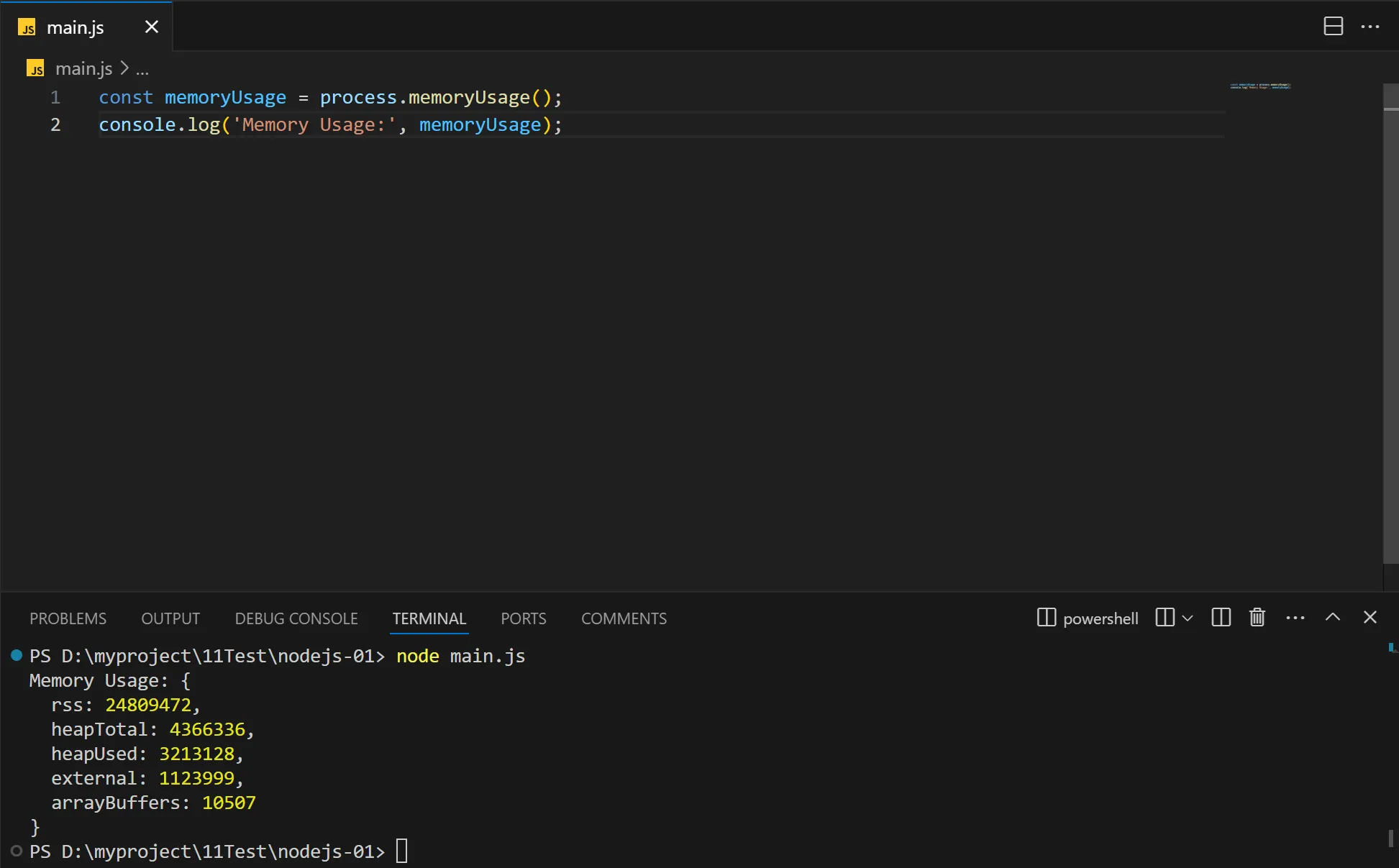Screen dimensions: 1399x868
Task: Click the new terminal split-pane icon
Action: 1165,618
